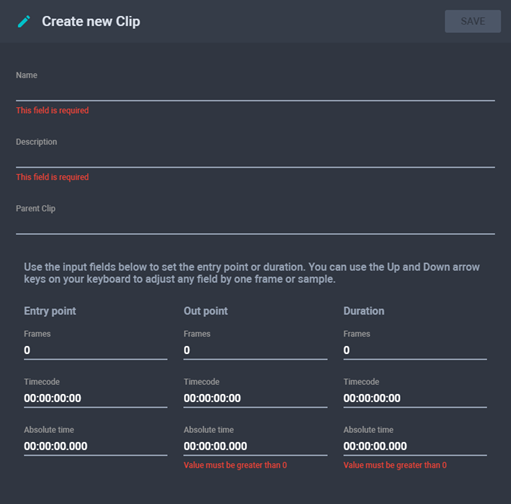This screenshot has height=504, width=511.
Task: Click the Create new Clip title
Action: (x=91, y=22)
